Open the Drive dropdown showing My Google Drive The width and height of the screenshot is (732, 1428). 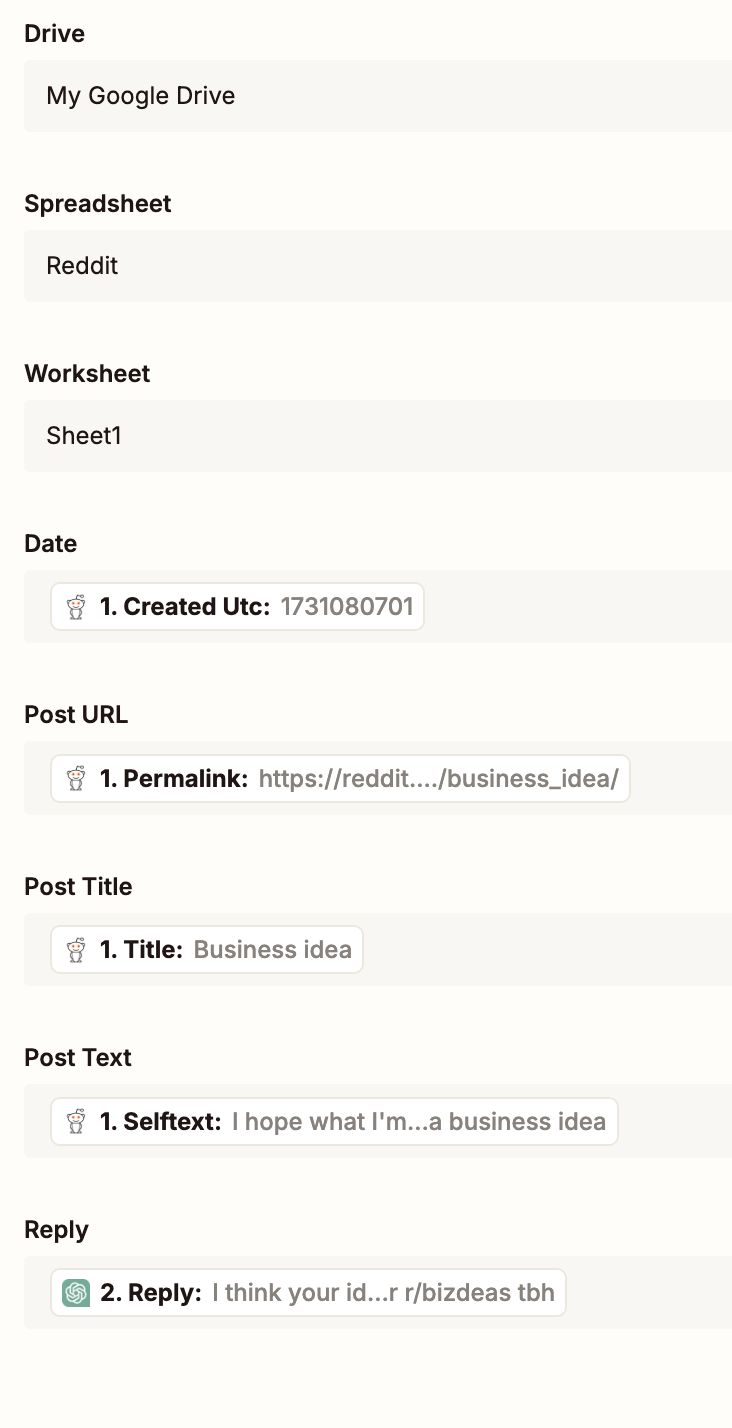(378, 96)
